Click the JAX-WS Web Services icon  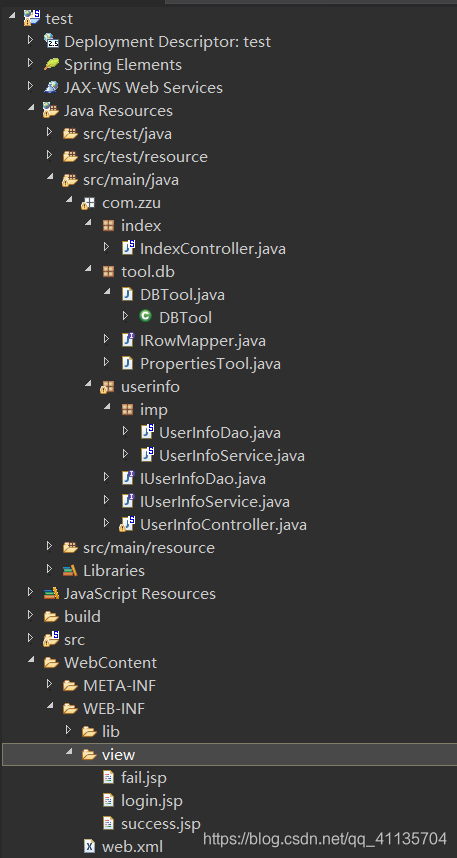[x=51, y=88]
